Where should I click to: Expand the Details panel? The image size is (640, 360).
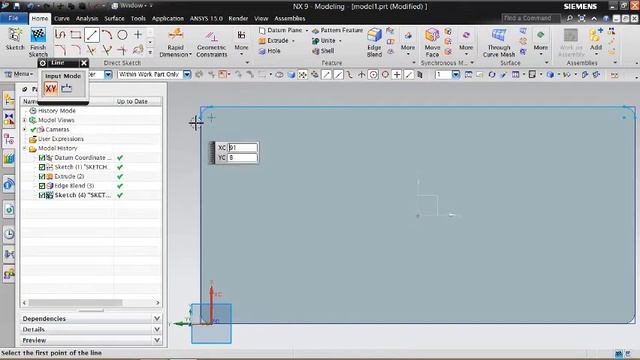pyautogui.click(x=157, y=329)
